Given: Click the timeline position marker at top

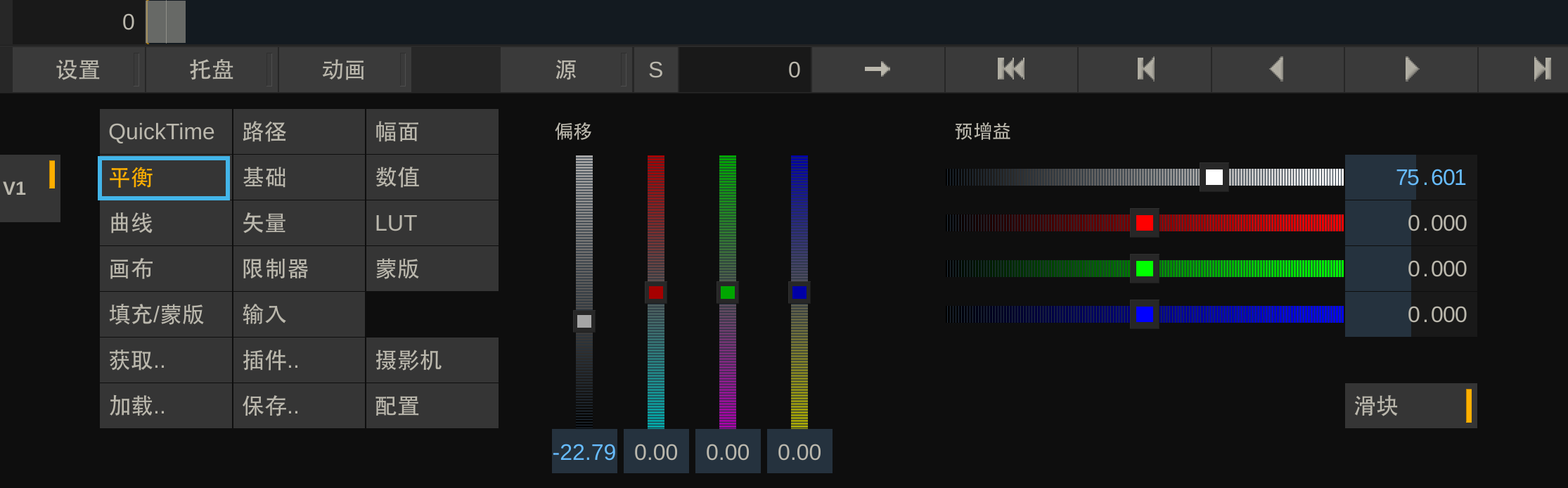Looking at the screenshot, I should [x=167, y=22].
